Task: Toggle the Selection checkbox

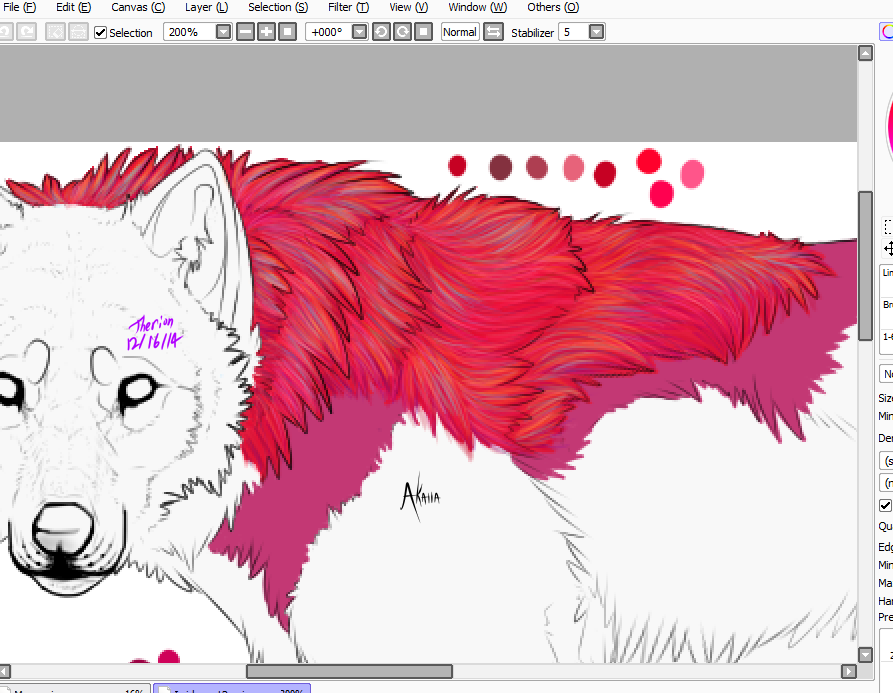Action: 101,32
